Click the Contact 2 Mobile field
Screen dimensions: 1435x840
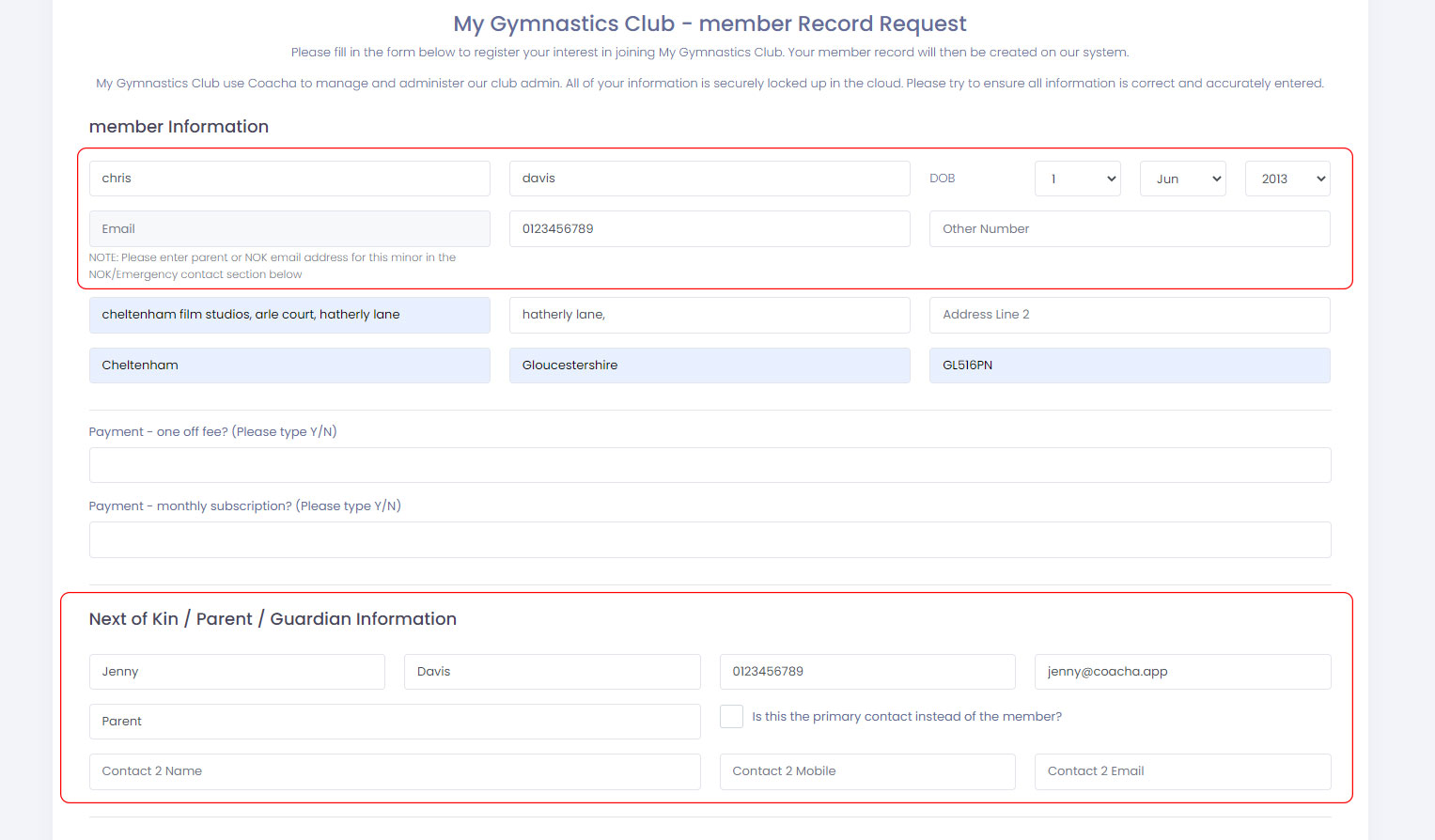pos(867,771)
